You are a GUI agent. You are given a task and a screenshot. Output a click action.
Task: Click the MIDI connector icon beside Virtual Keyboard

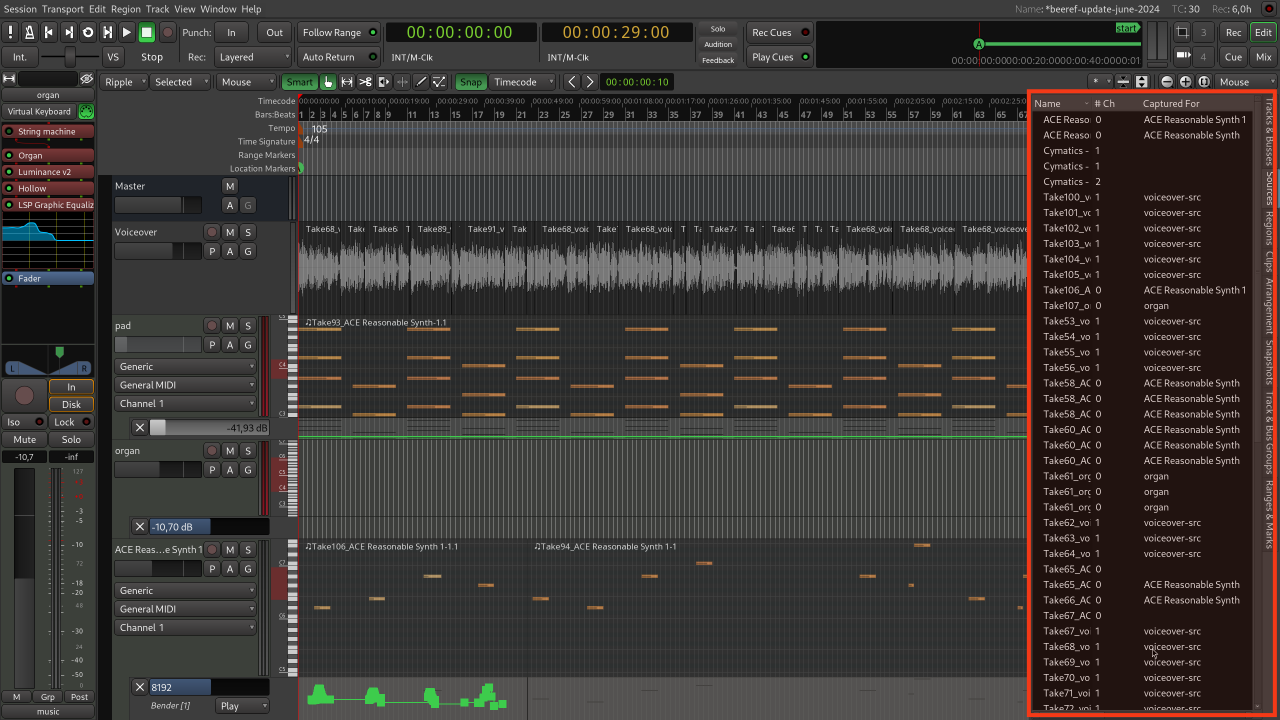click(87, 112)
